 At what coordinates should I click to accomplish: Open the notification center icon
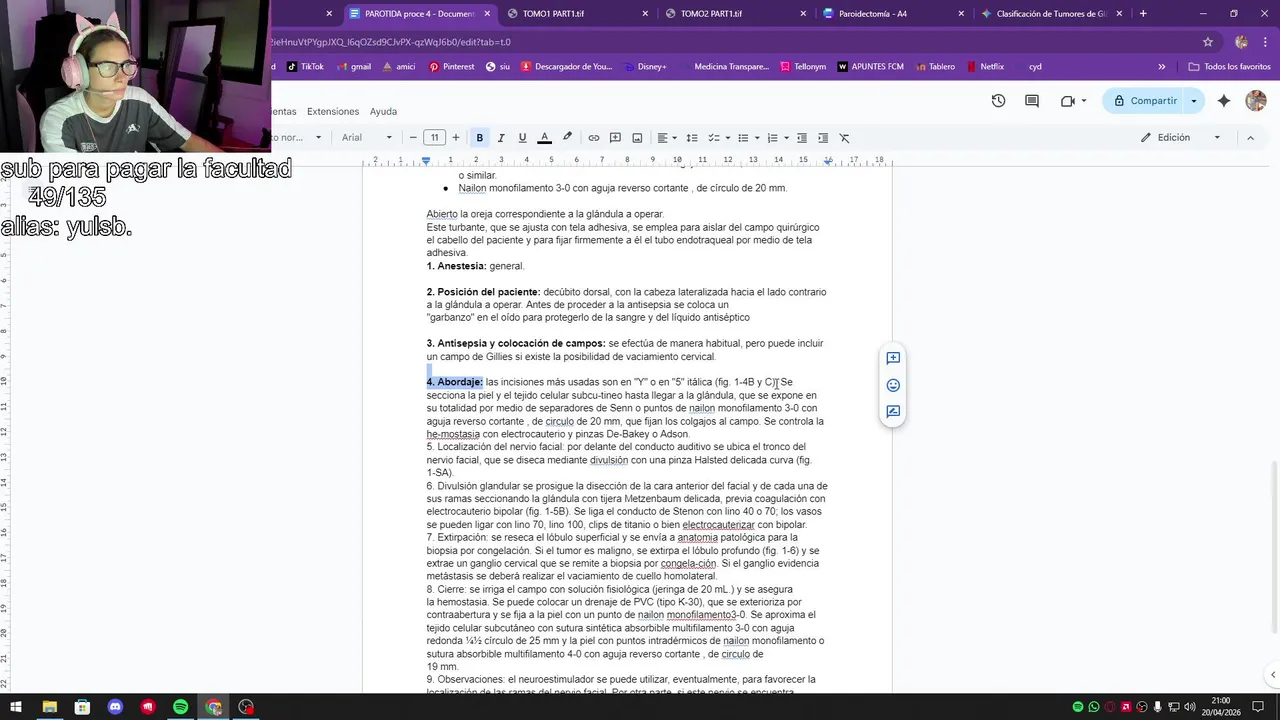pyautogui.click(x=1257, y=707)
